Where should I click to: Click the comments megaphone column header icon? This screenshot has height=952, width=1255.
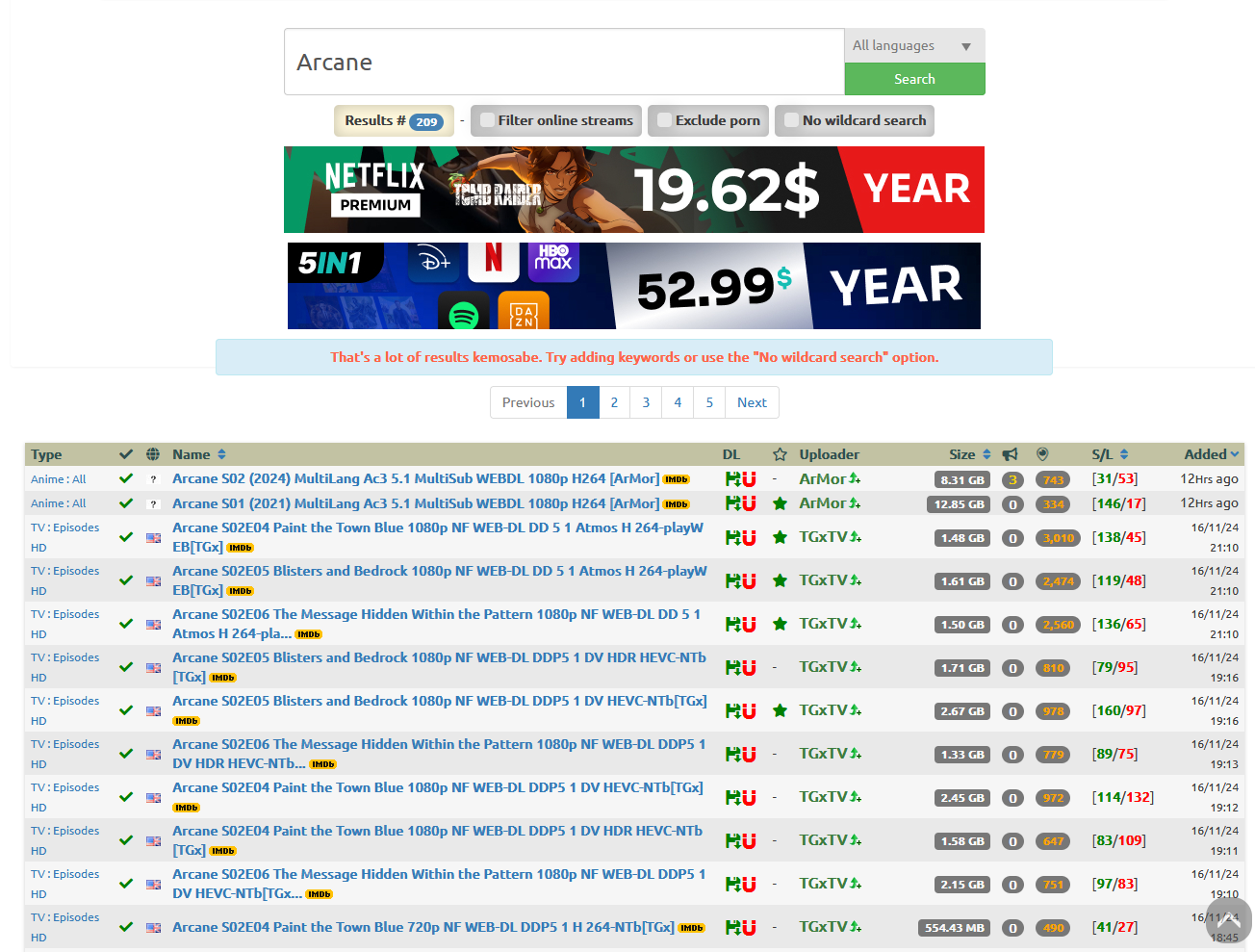pos(1010,454)
